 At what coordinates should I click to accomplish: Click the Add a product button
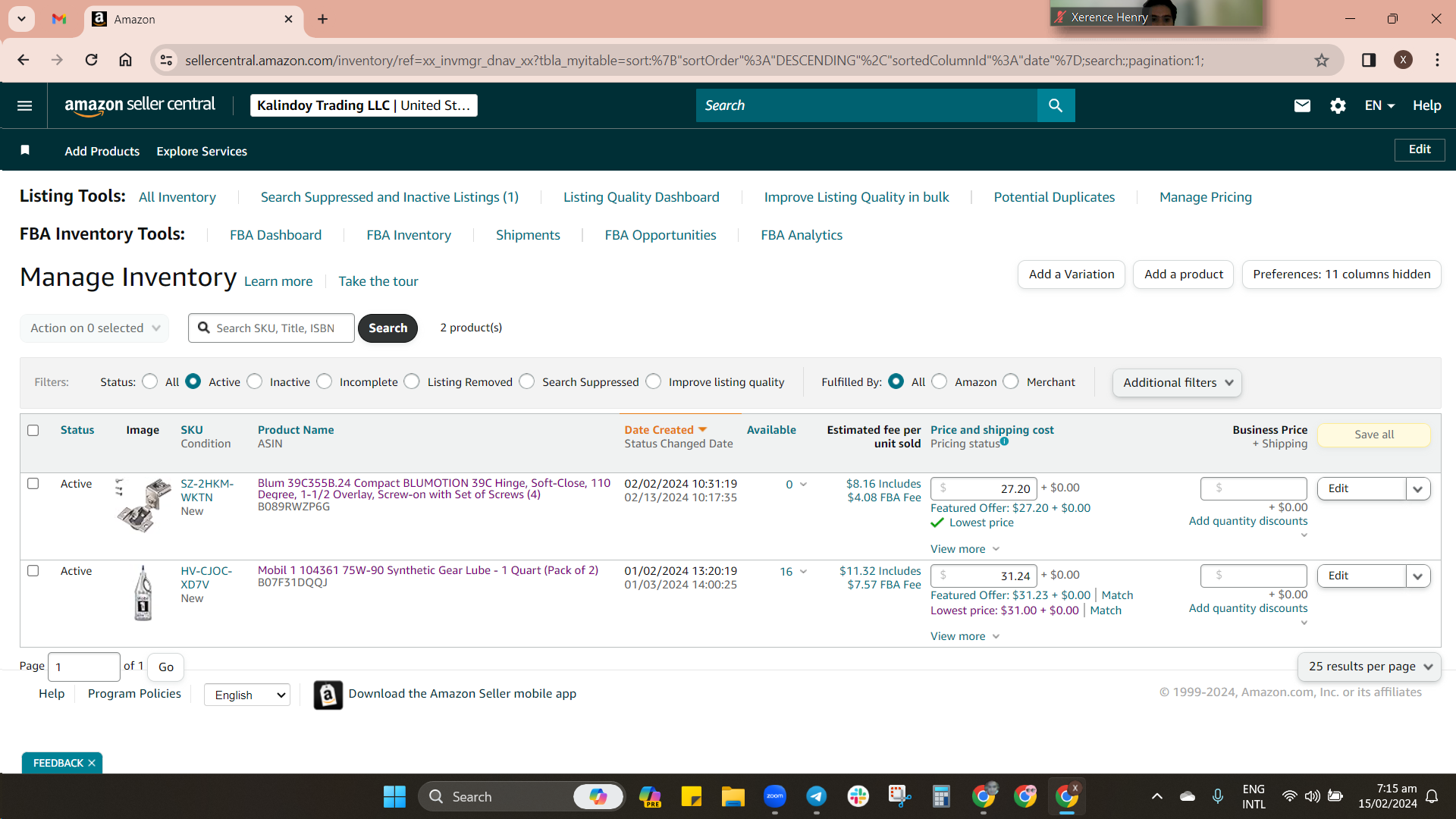pyautogui.click(x=1184, y=274)
